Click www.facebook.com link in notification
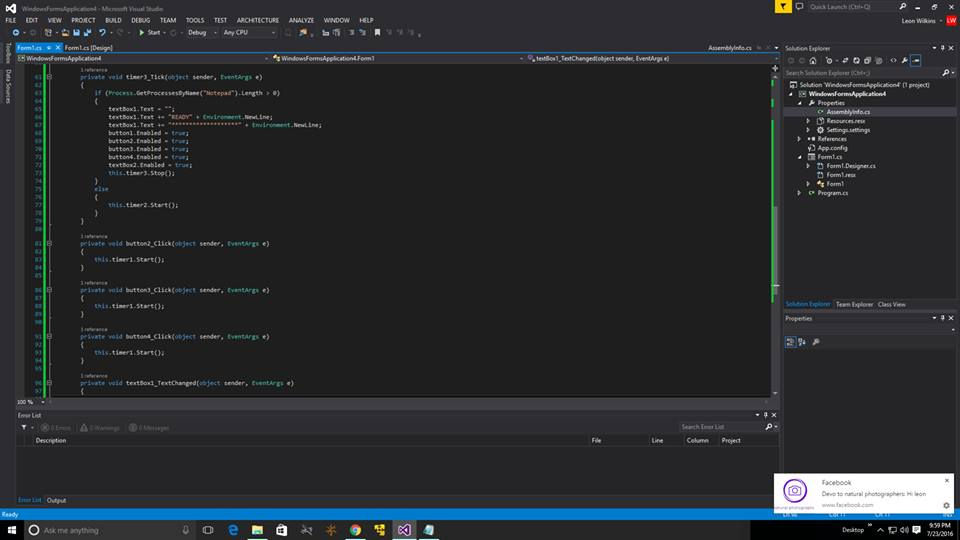 pos(847,505)
